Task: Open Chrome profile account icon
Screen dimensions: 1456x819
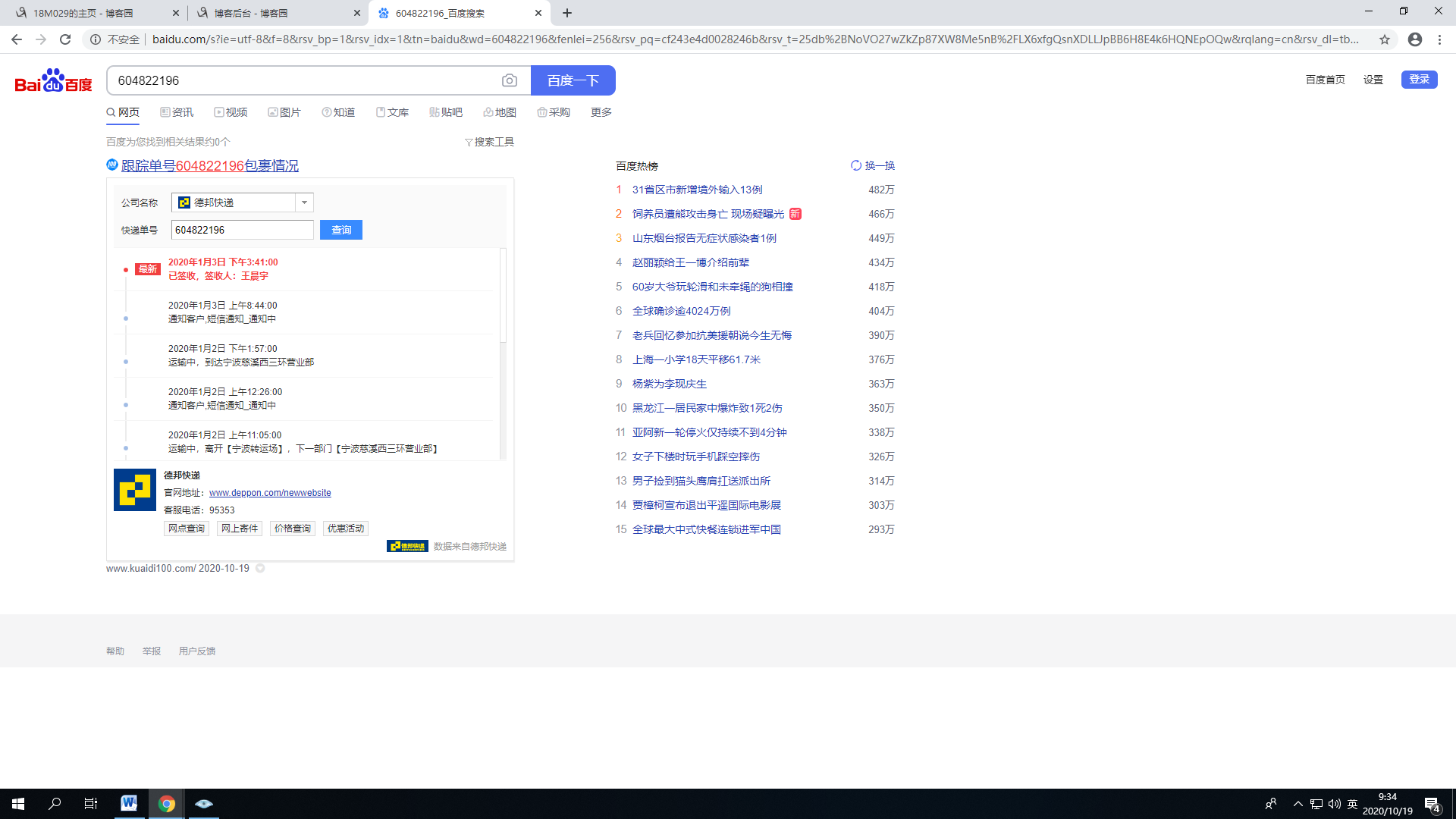Action: pyautogui.click(x=1415, y=39)
